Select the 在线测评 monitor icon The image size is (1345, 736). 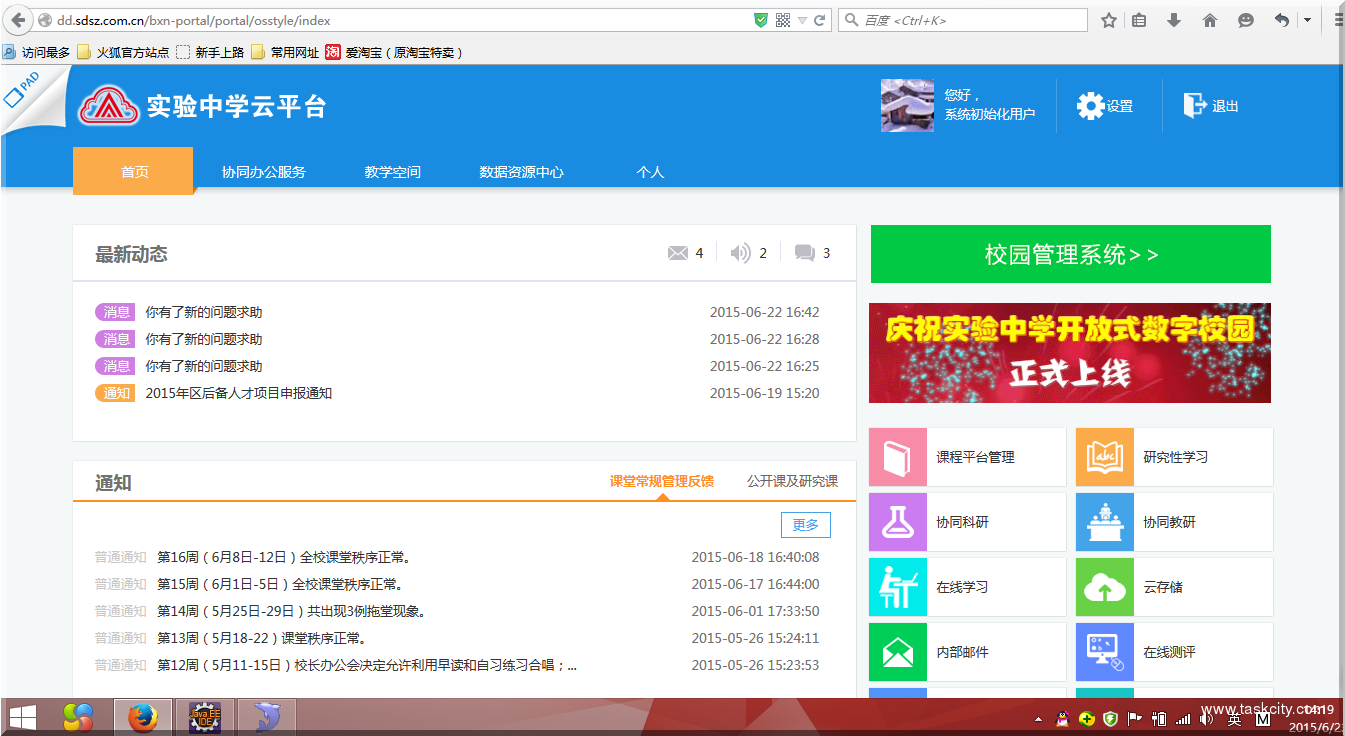click(1104, 651)
